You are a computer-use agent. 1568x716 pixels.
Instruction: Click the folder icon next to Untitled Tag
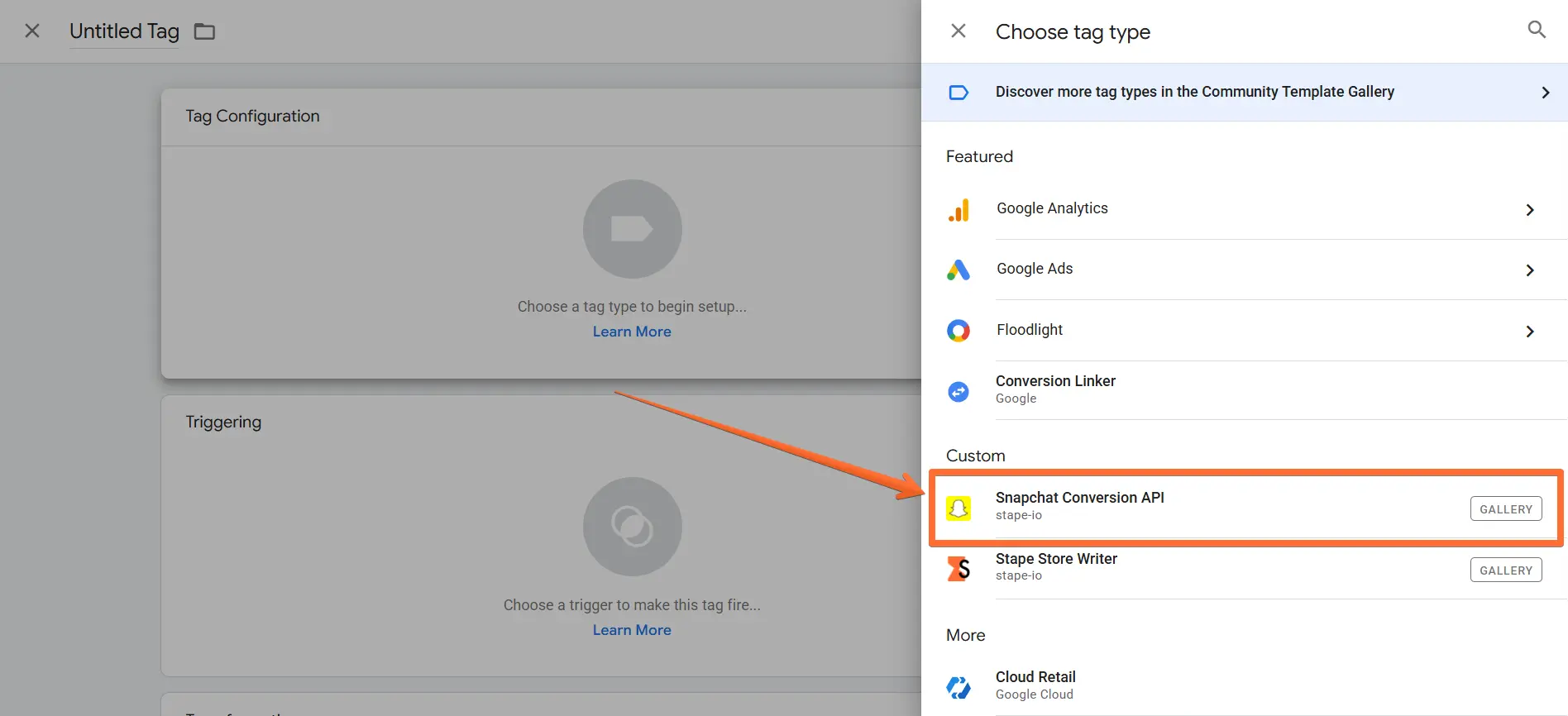(x=204, y=31)
